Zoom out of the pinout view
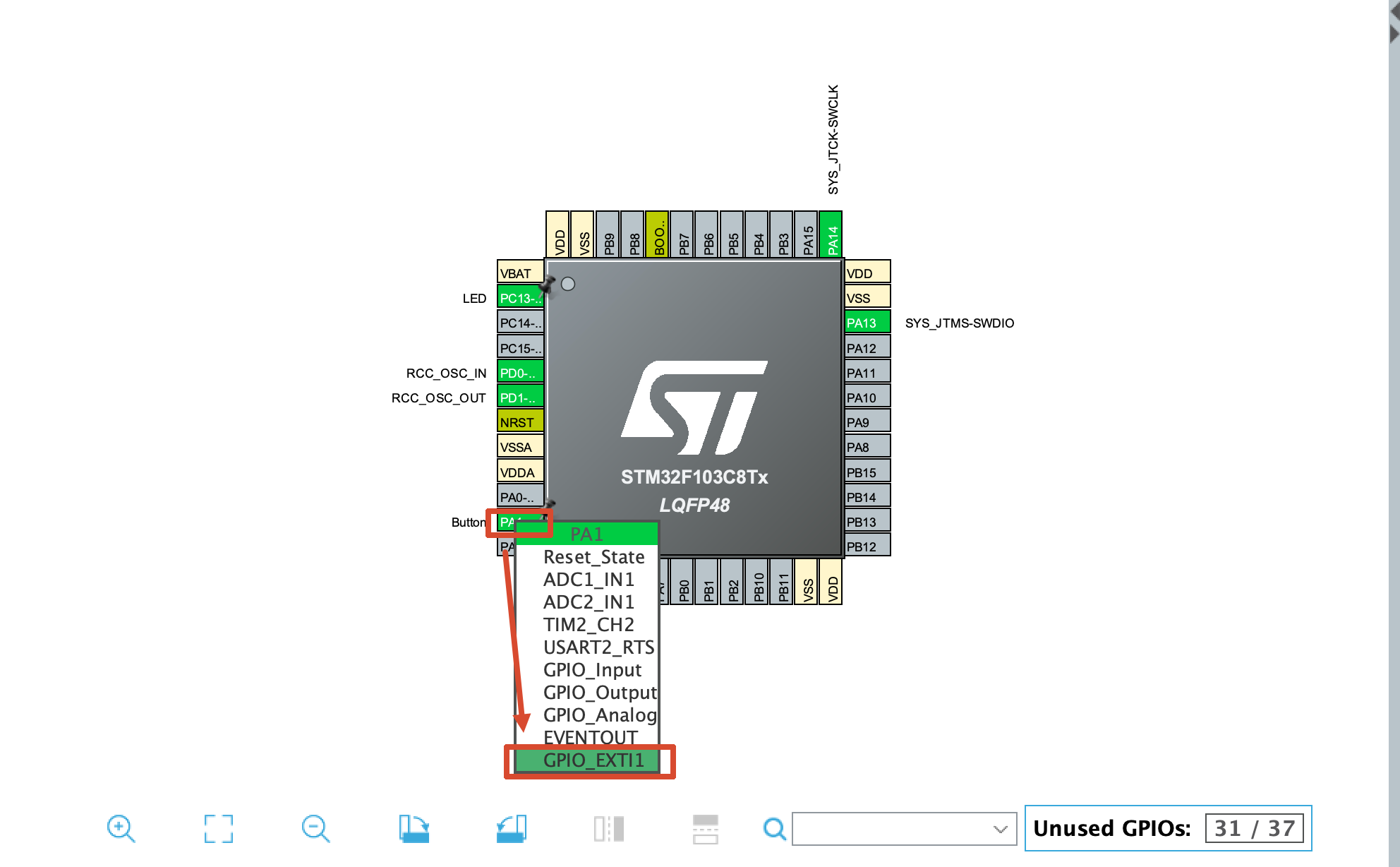The width and height of the screenshot is (1400, 867). (315, 828)
